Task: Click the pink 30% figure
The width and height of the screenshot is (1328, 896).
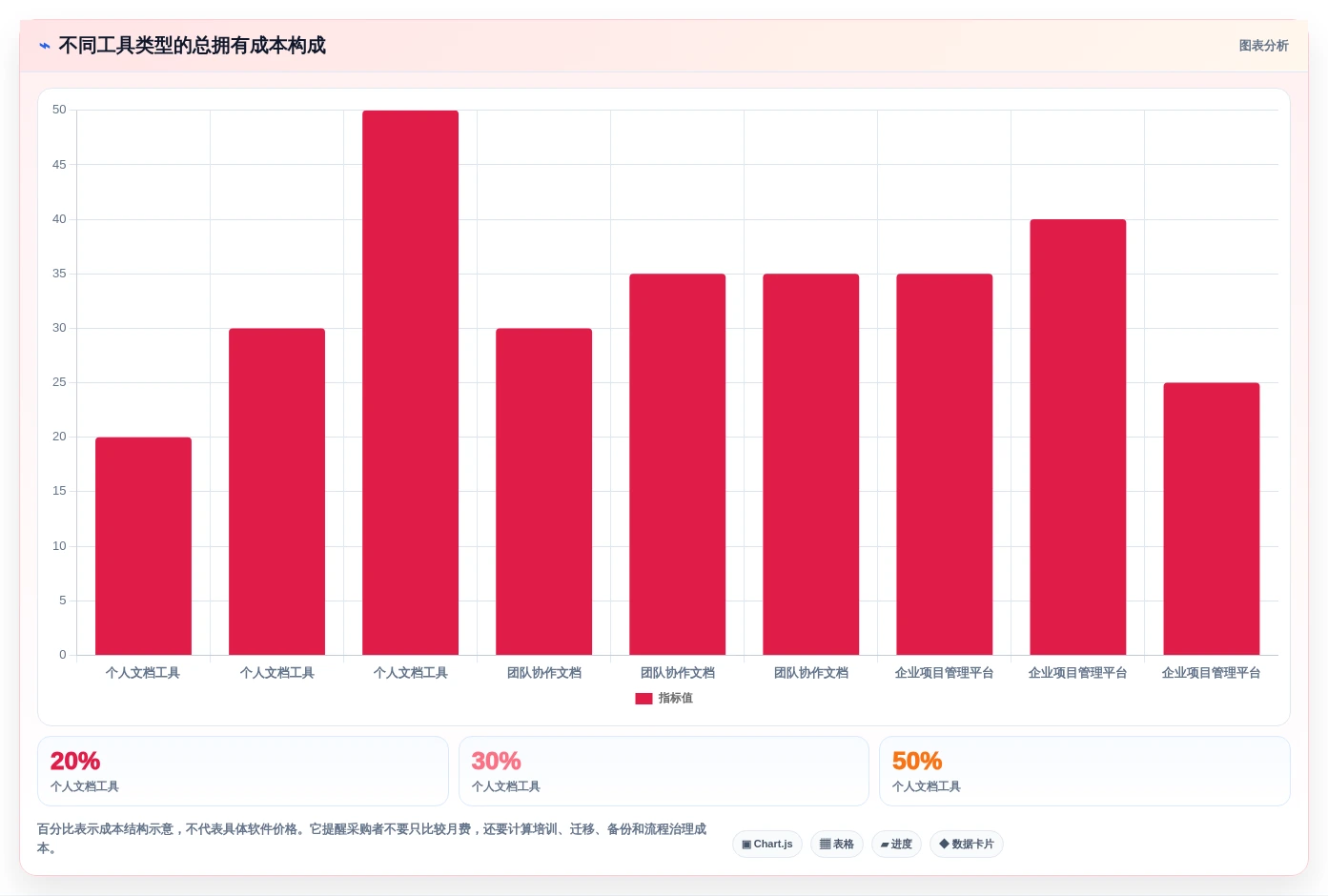Action: (x=496, y=762)
